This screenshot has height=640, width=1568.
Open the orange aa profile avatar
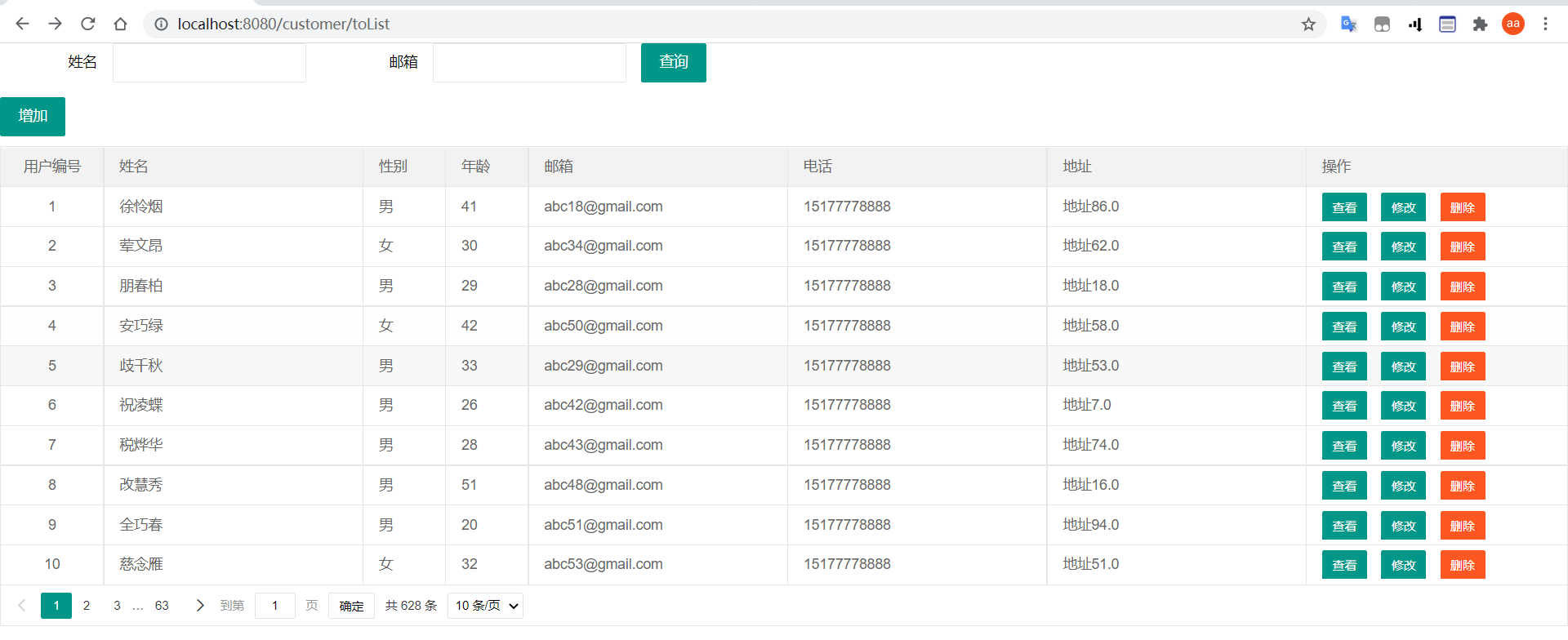pos(1513,24)
